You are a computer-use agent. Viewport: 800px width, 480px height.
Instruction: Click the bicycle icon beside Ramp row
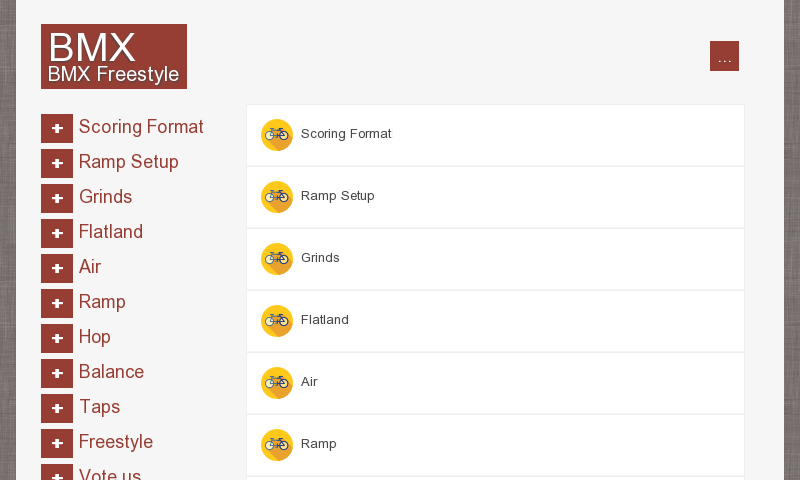point(277,445)
